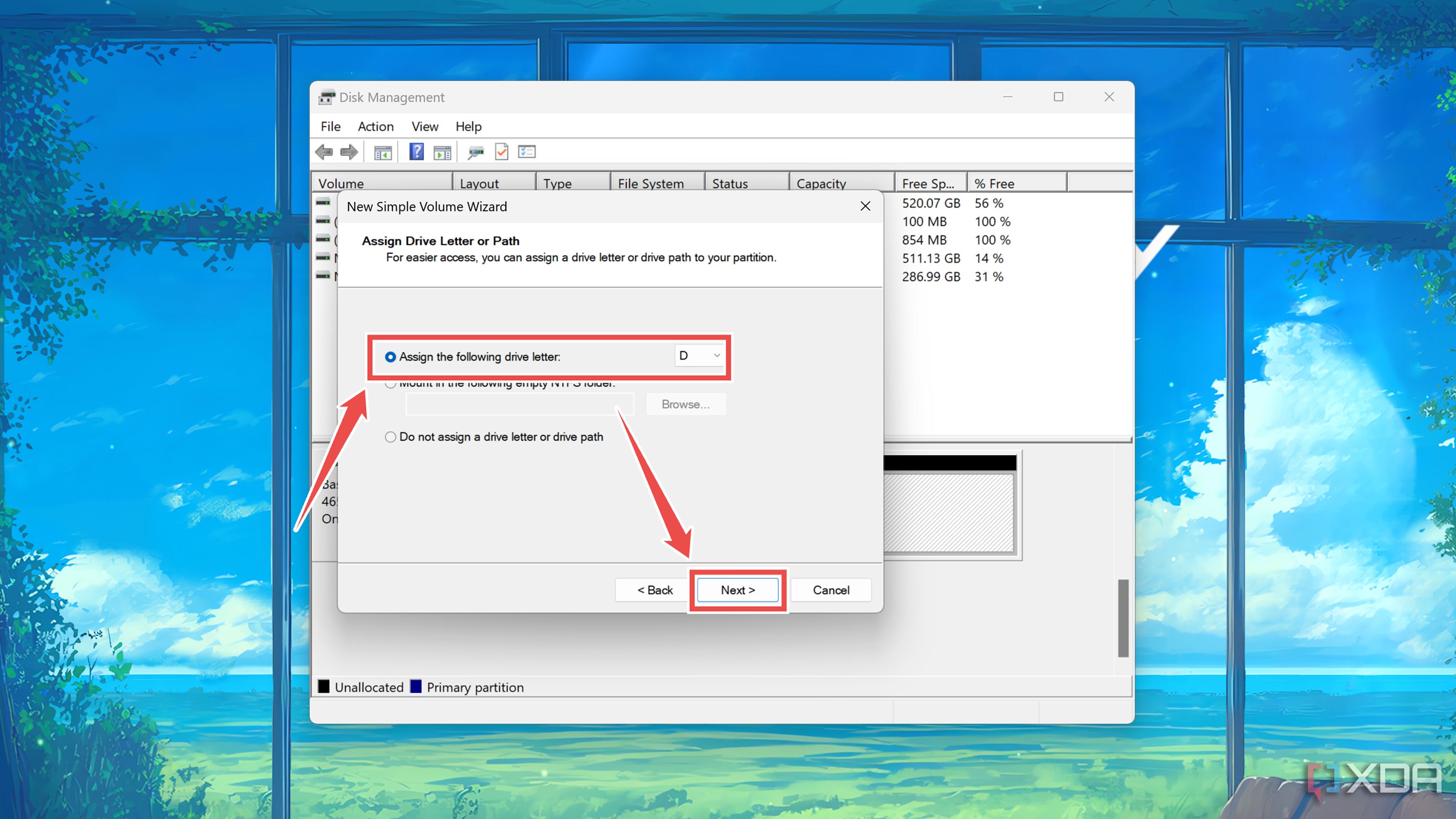Image resolution: width=1456 pixels, height=819 pixels.
Task: Click the Forward arrow toolbar icon
Action: pos(349,152)
